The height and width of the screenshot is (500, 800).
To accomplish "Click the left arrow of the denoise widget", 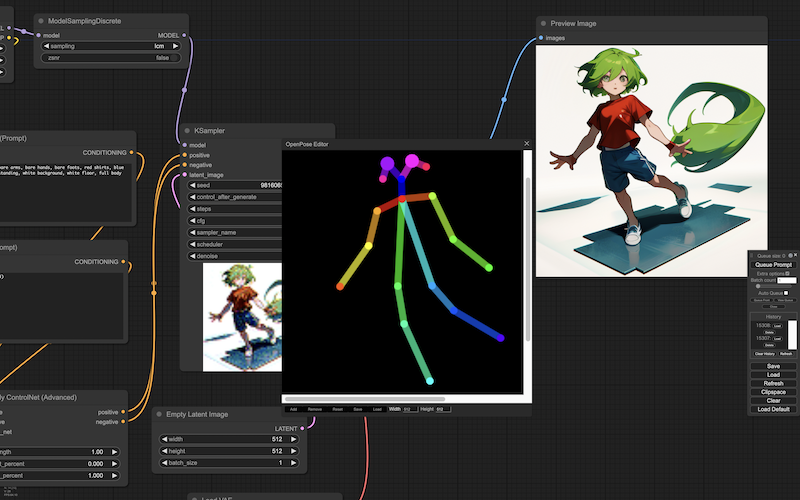I will [x=192, y=256].
